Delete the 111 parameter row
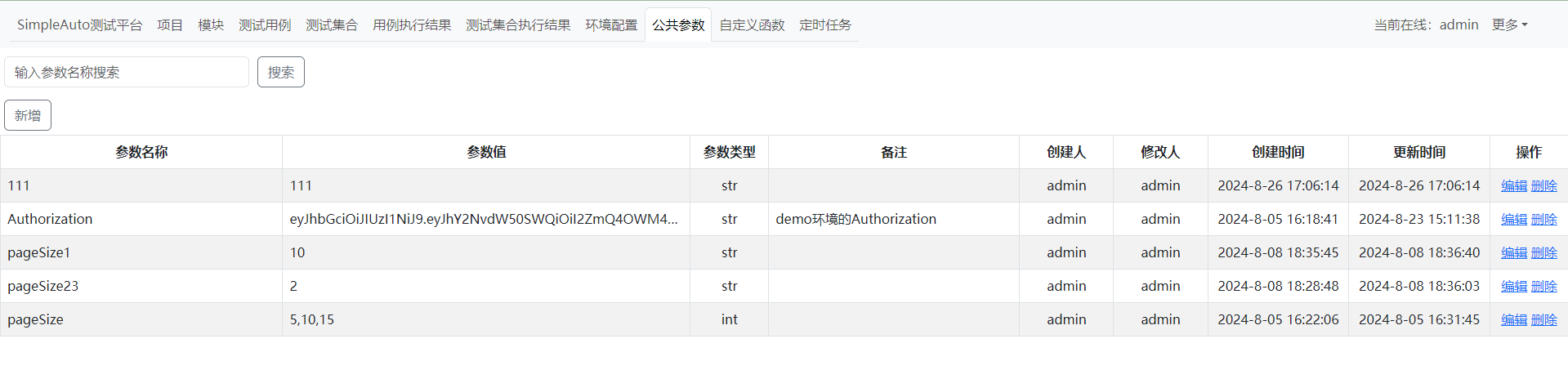 [x=1544, y=186]
